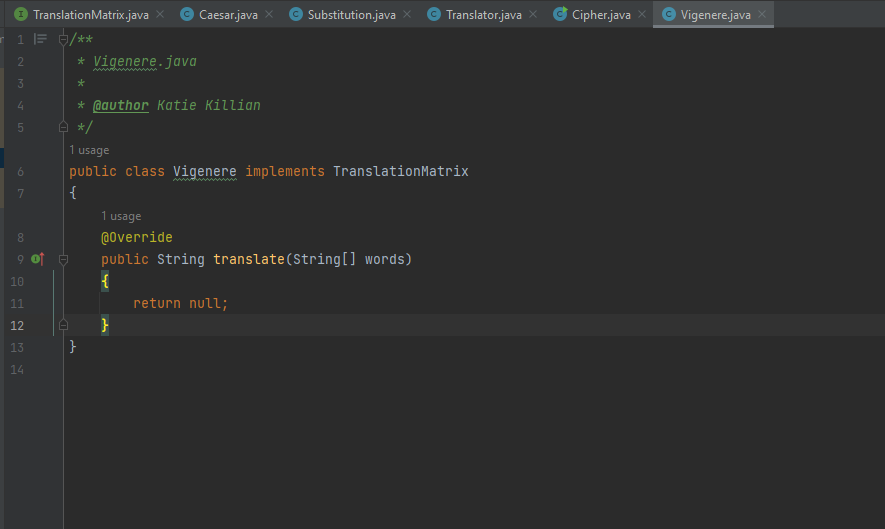
Task: Open the Substitution.java tab
Action: 351,15
